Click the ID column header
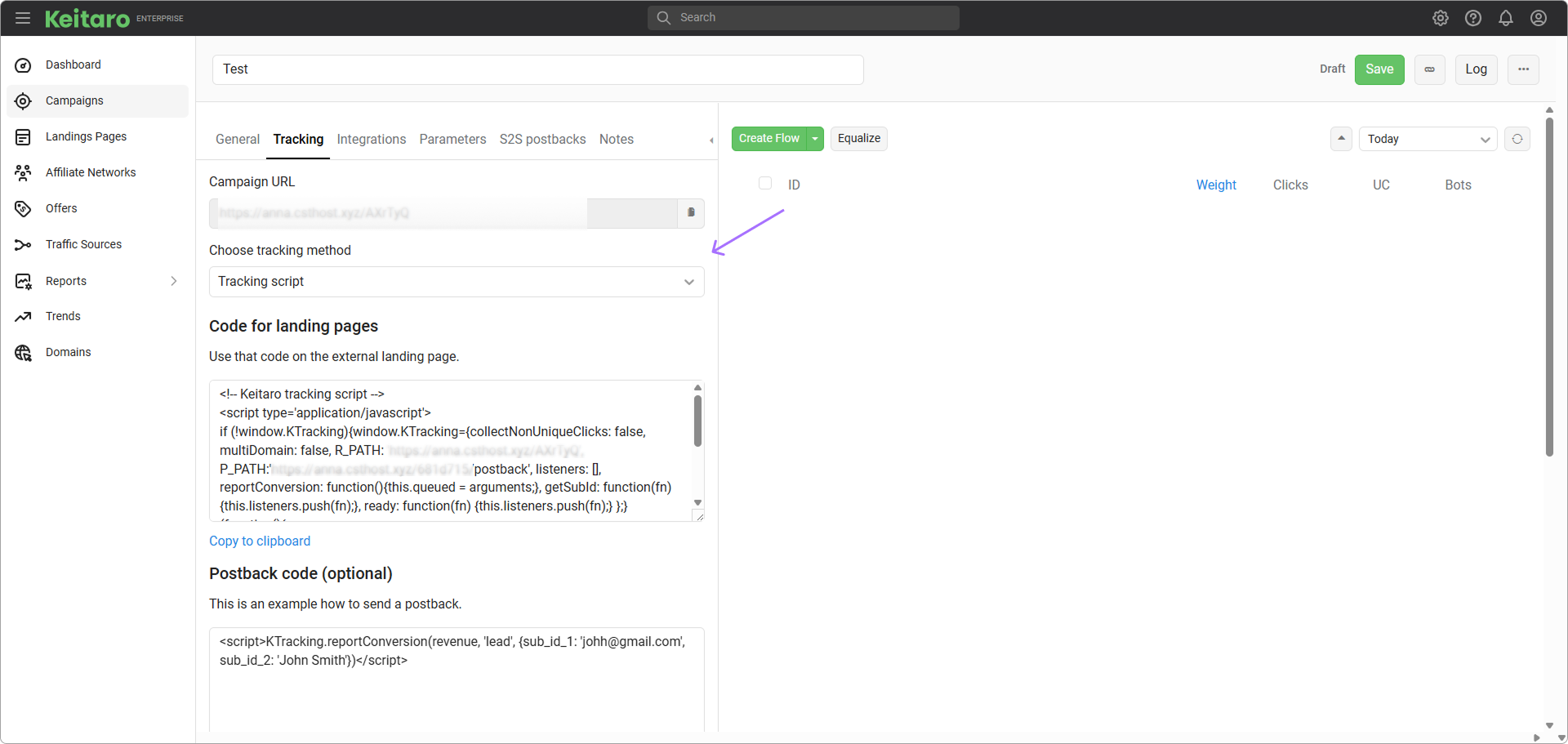This screenshot has height=744, width=1568. [794, 185]
